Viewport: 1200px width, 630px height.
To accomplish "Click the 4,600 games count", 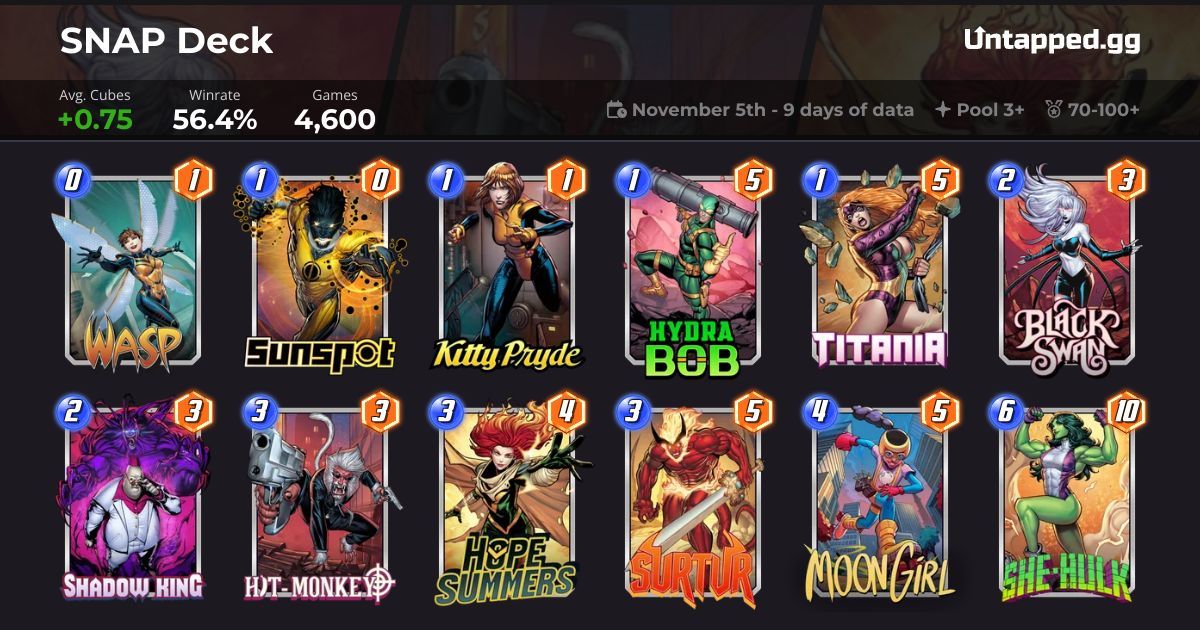I will 335,120.
